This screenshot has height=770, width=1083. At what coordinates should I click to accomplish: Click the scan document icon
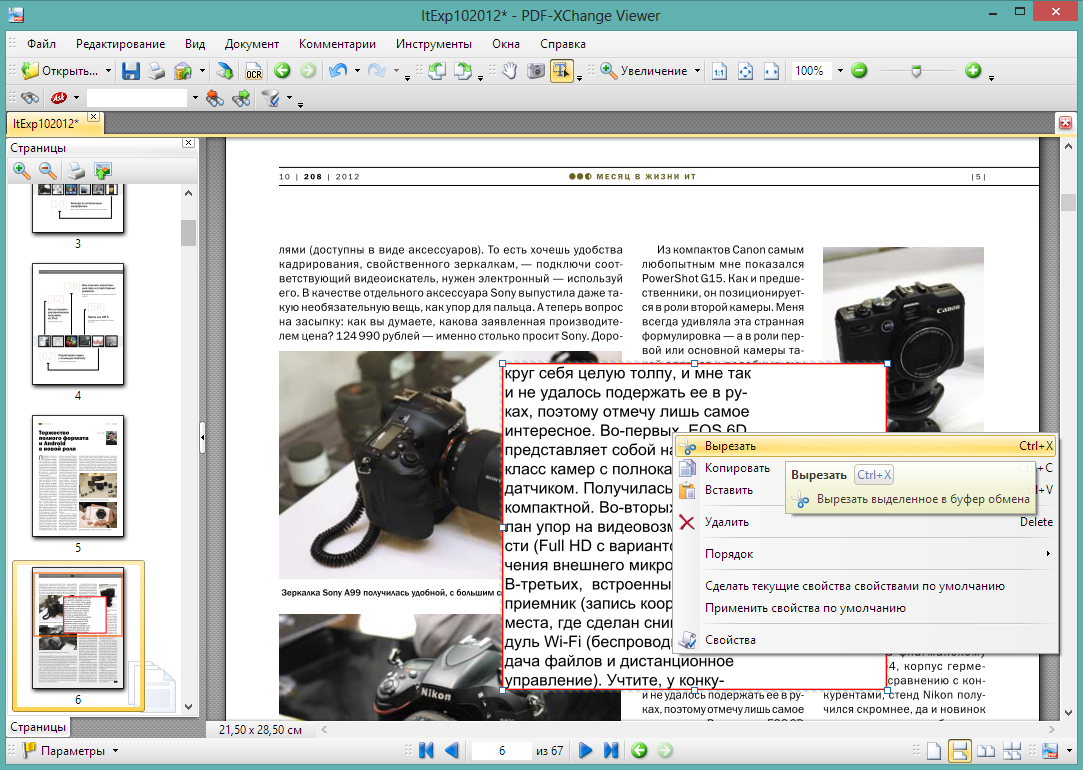coord(224,70)
